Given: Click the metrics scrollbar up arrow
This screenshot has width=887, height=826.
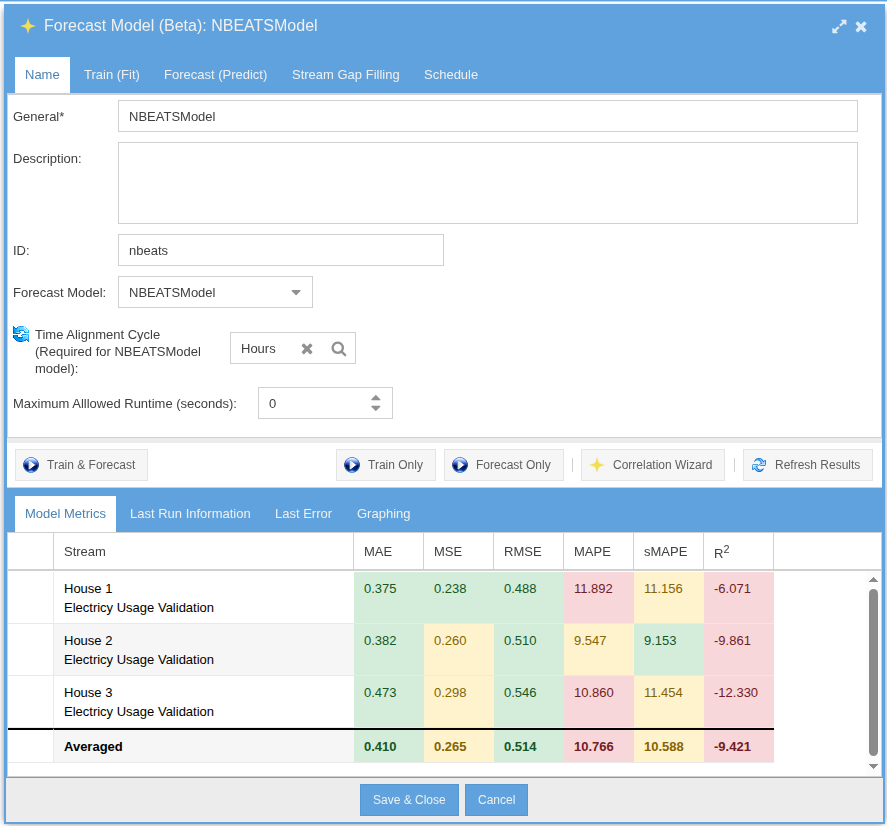Looking at the screenshot, I should coord(873,579).
